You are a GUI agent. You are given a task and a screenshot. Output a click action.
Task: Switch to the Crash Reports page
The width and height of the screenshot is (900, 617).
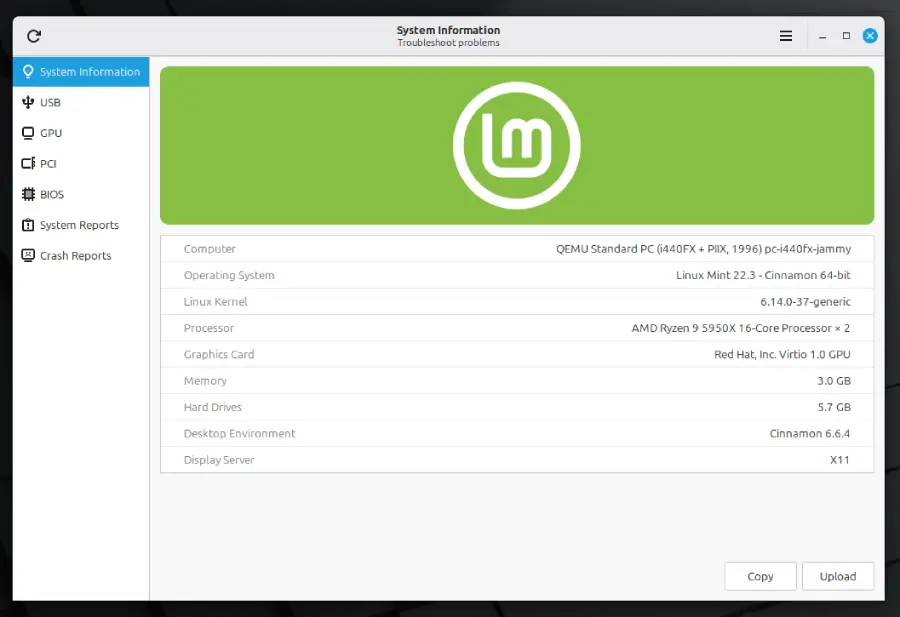(75, 256)
